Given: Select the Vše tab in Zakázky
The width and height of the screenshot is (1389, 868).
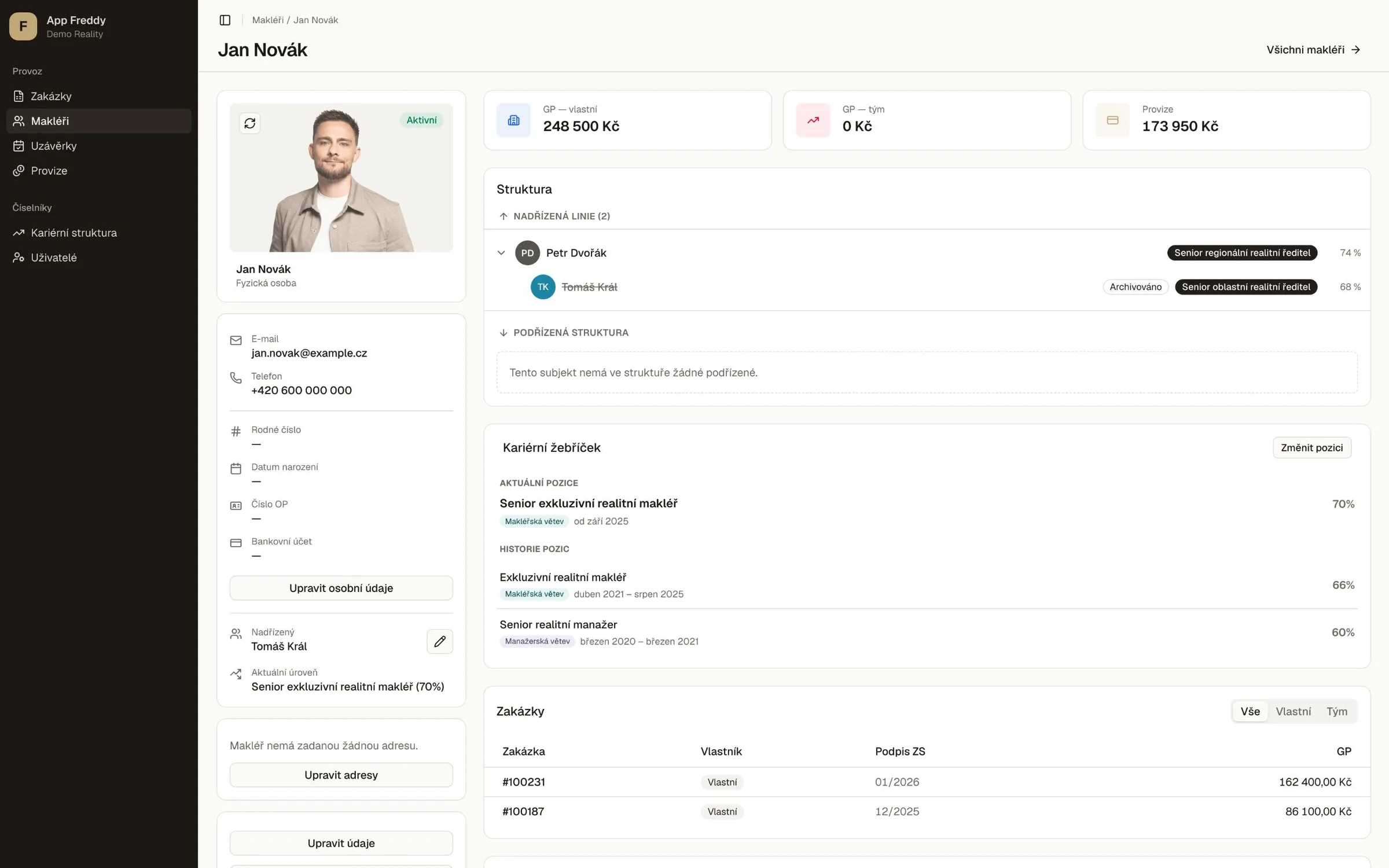Looking at the screenshot, I should pyautogui.click(x=1250, y=711).
